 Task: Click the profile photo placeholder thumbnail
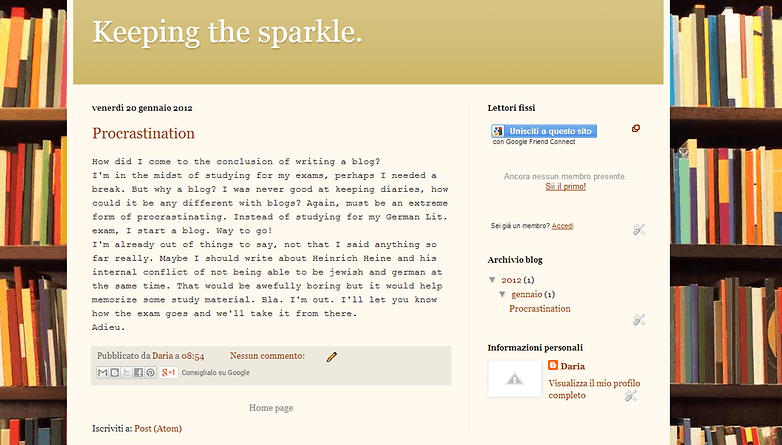point(515,379)
